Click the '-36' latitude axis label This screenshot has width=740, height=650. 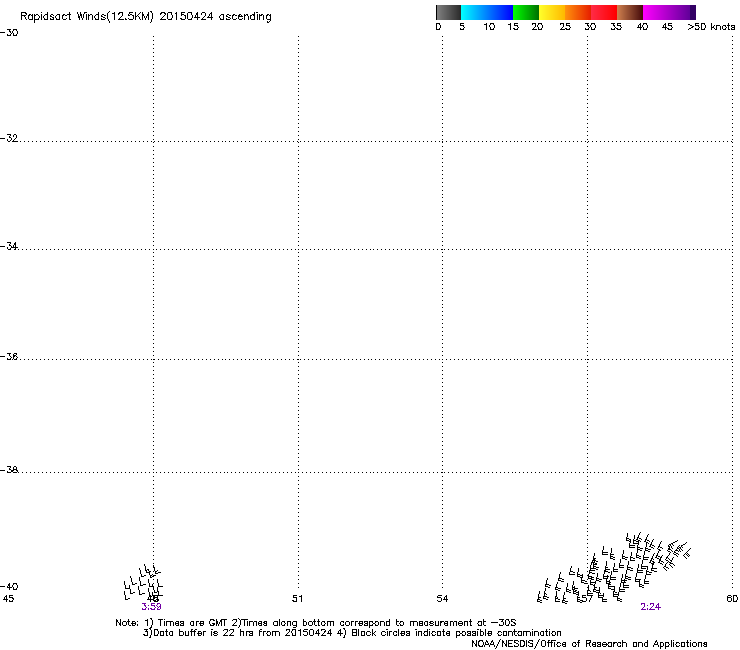(9, 356)
